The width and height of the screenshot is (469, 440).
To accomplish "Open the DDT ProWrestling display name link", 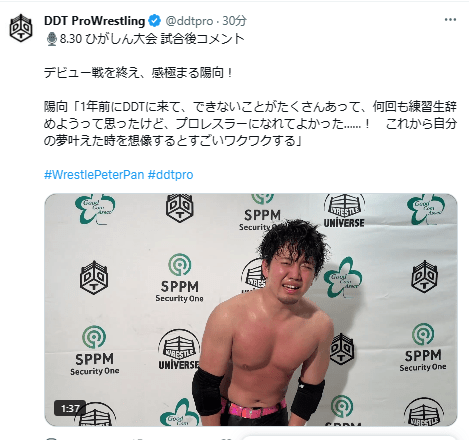I will coord(94,21).
